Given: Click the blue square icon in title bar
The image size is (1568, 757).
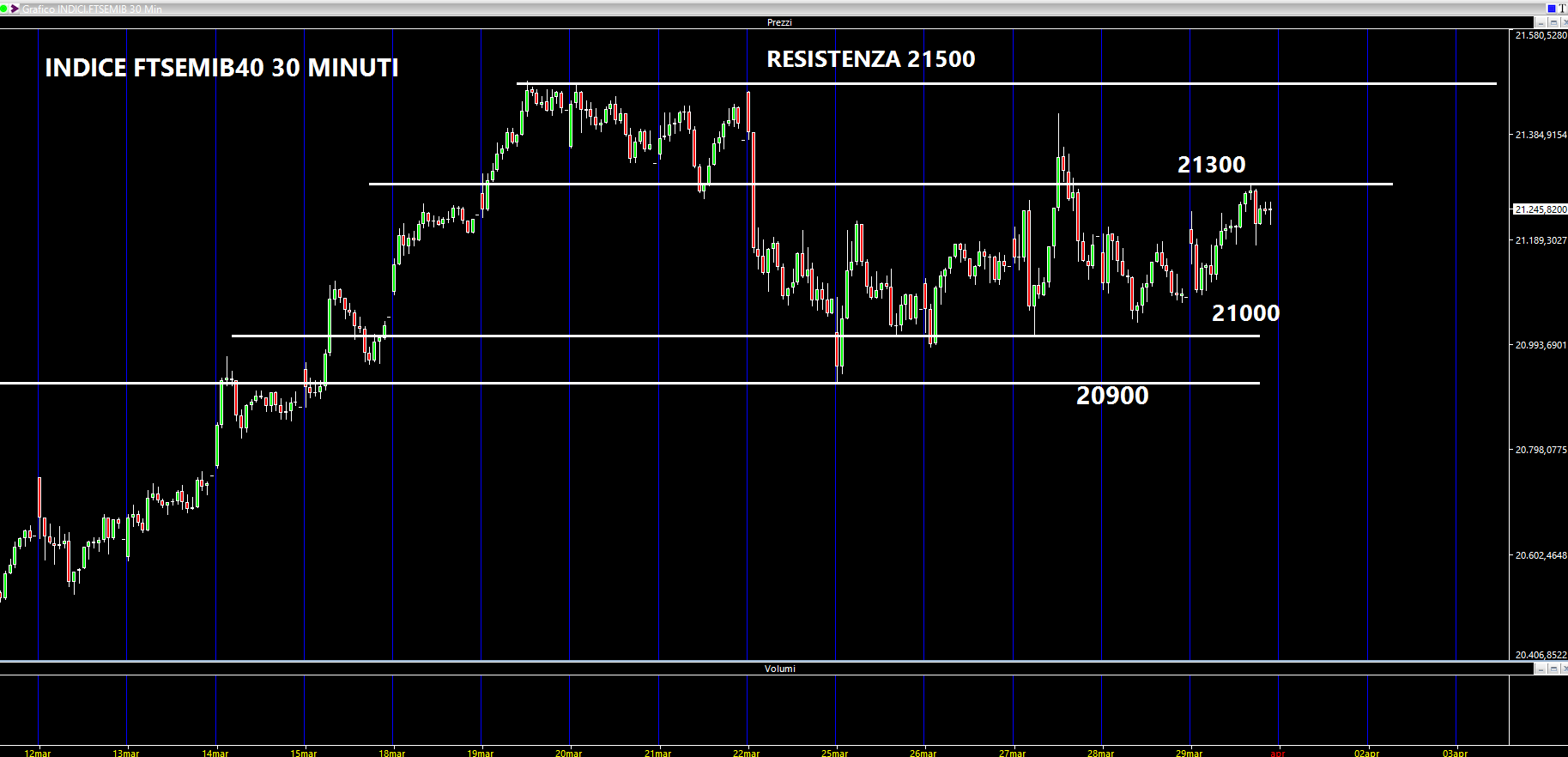Looking at the screenshot, I should point(1551,9).
